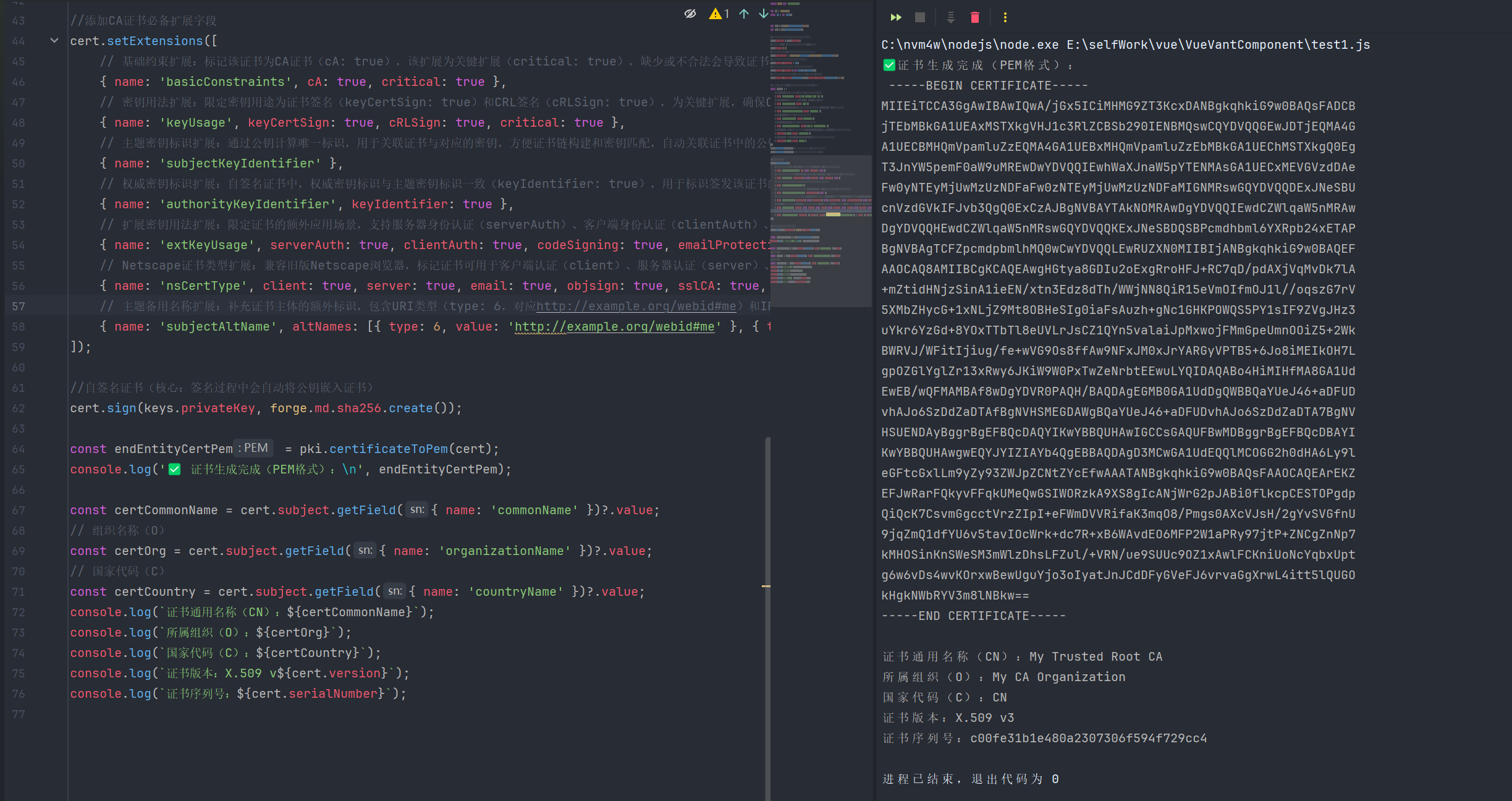This screenshot has width=1512, height=801.
Task: Click green check emoji in console.log line 65
Action: tap(175, 469)
